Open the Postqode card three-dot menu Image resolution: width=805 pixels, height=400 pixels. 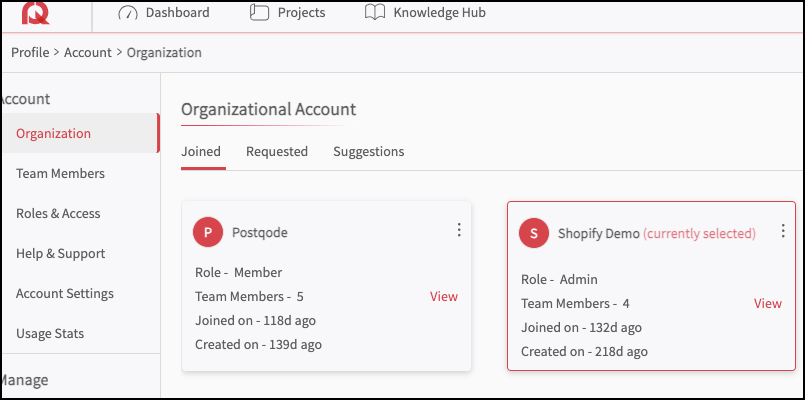459,230
